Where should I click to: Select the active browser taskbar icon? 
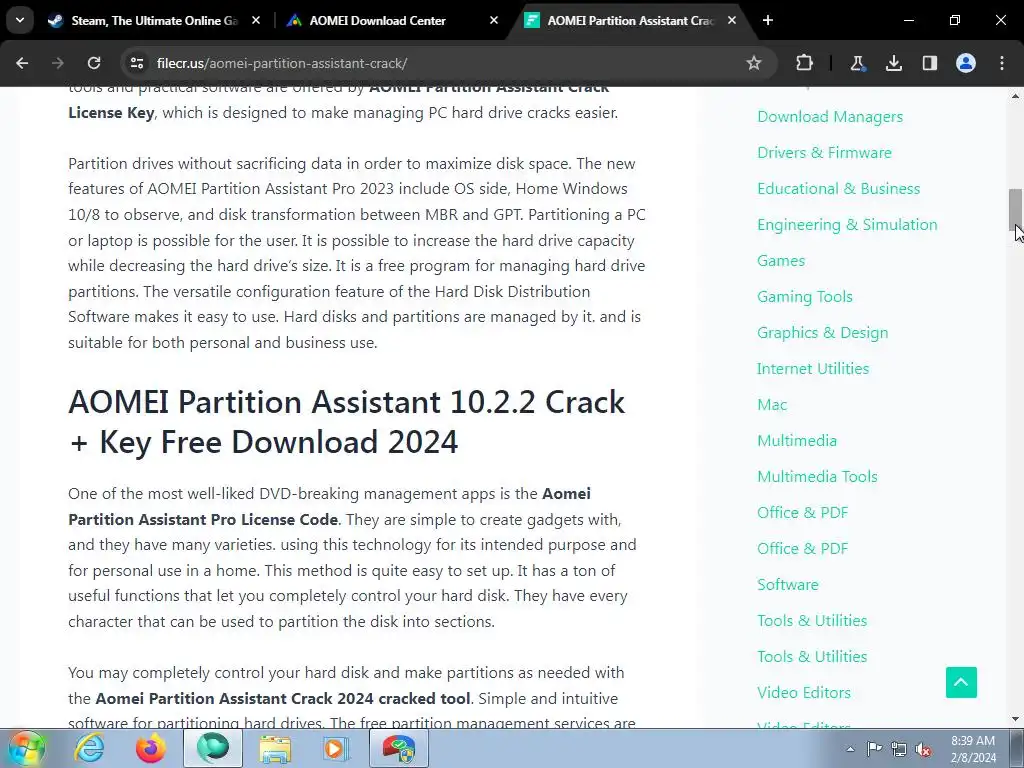pyautogui.click(x=213, y=748)
